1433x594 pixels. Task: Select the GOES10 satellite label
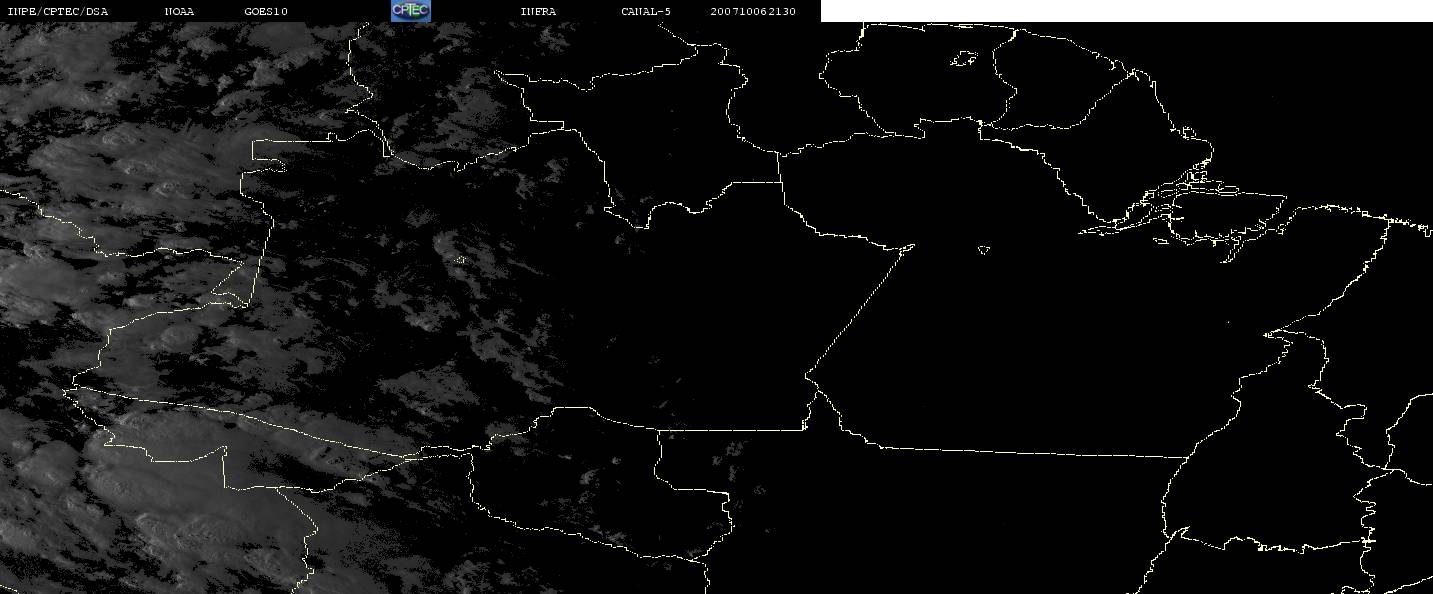pyautogui.click(x=266, y=11)
